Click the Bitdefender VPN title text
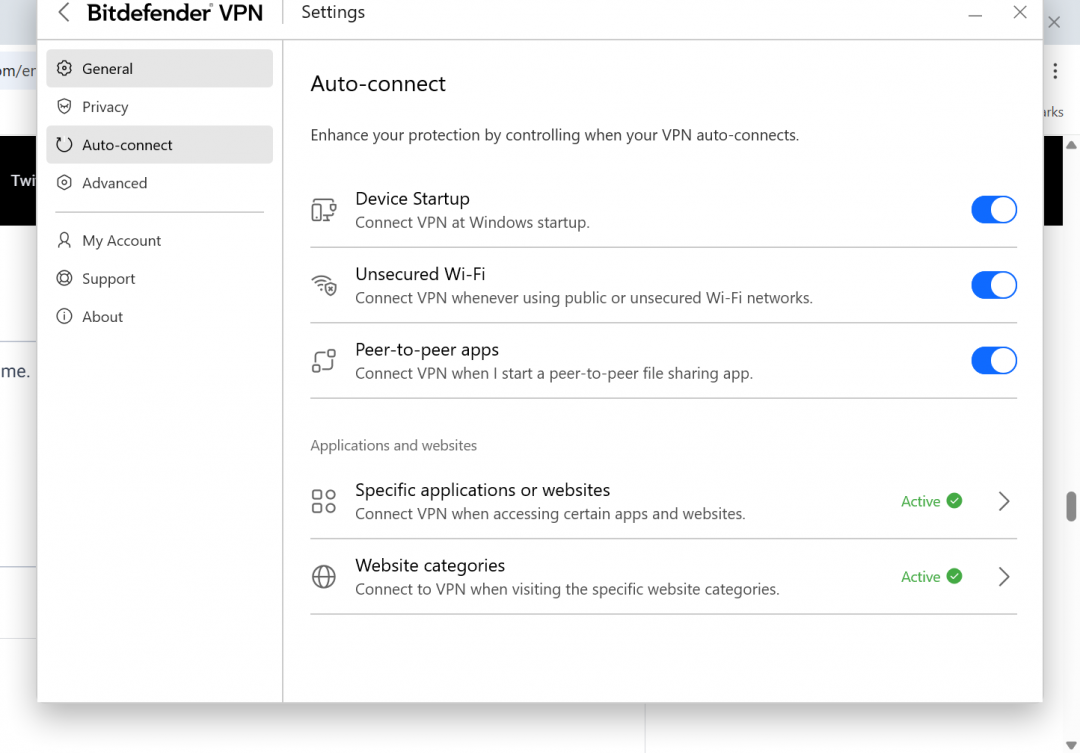The image size is (1080, 753). click(x=175, y=12)
